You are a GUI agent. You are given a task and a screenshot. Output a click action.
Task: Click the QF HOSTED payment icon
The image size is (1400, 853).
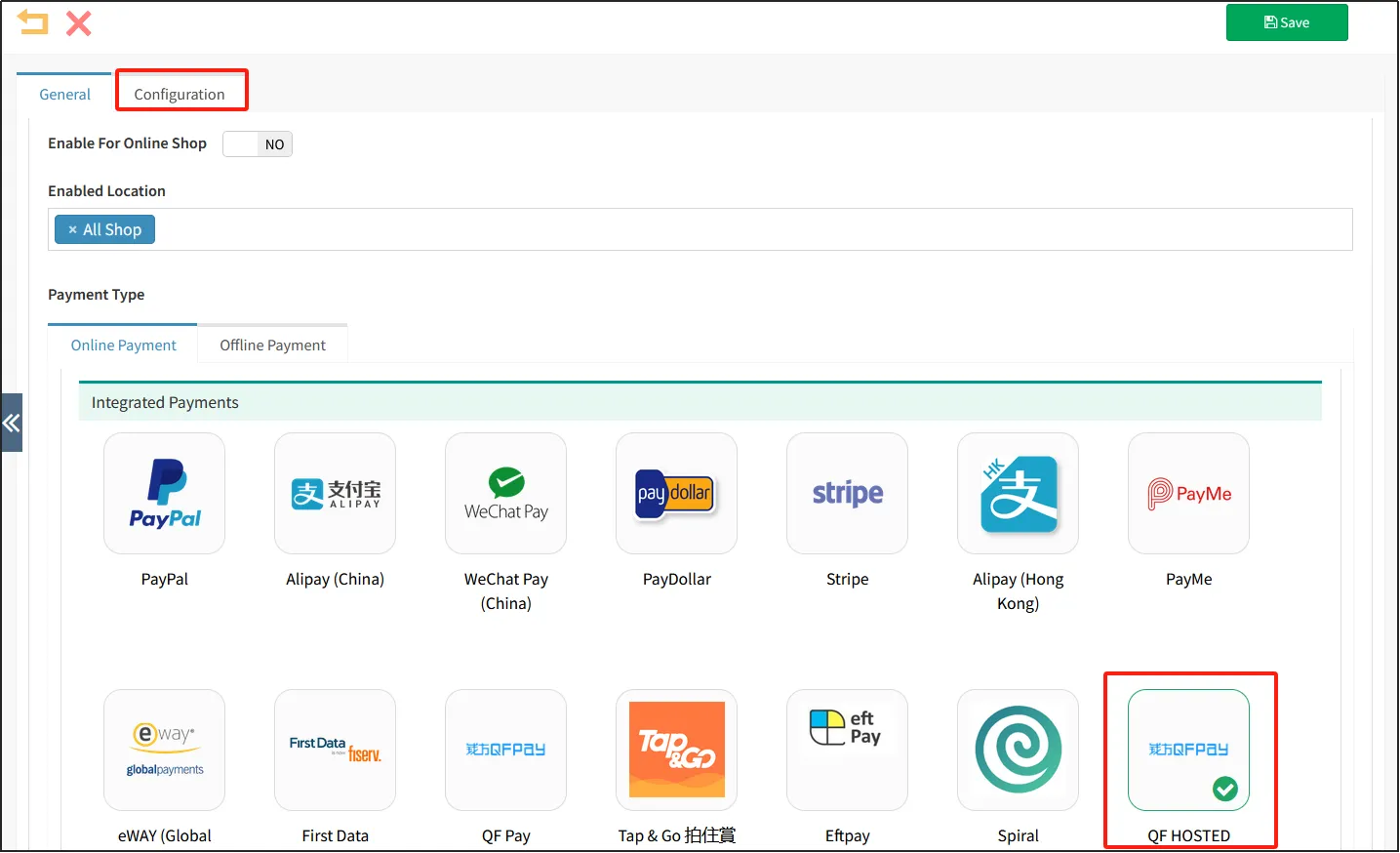1189,751
